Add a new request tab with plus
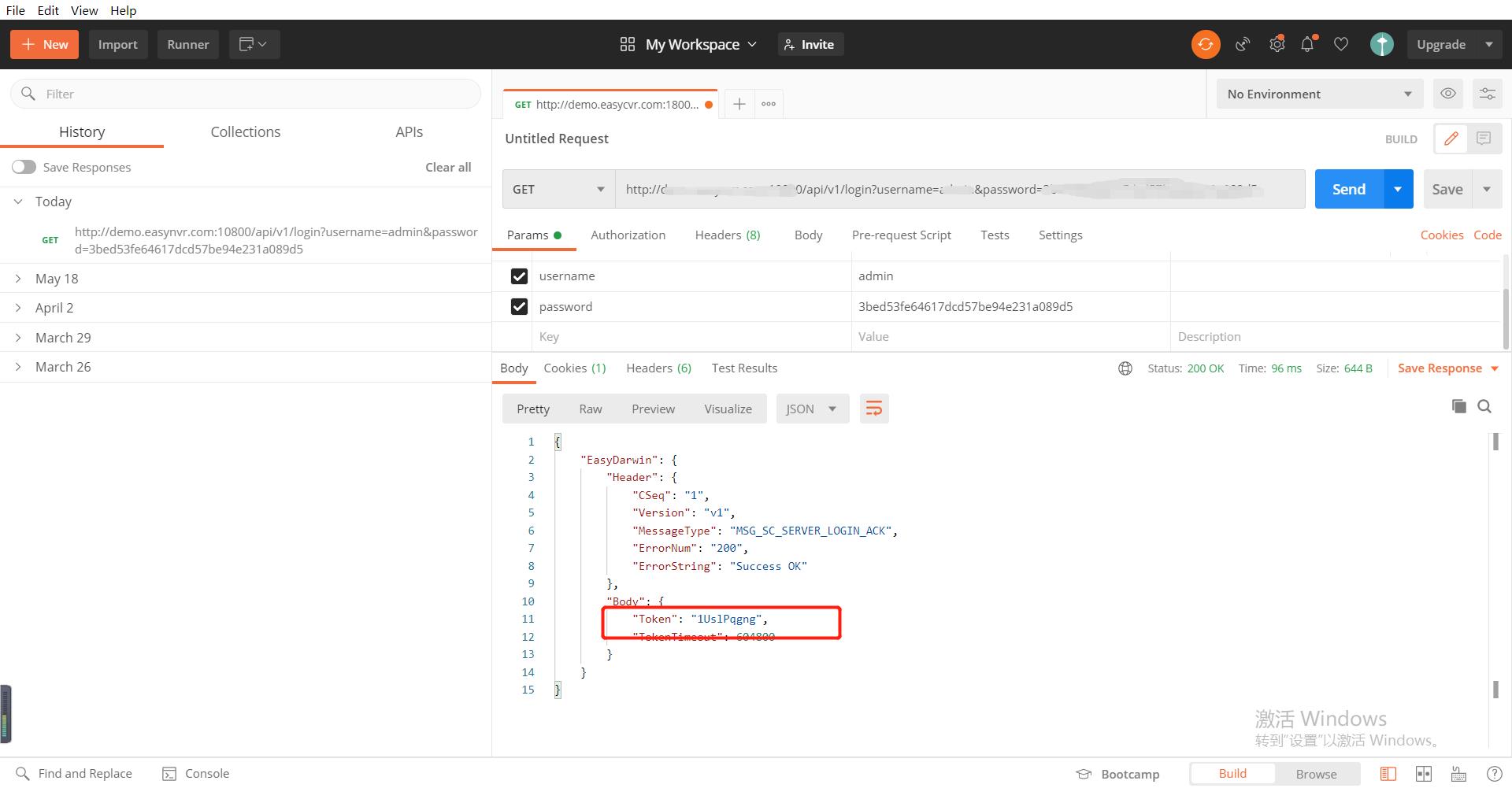Screen dimensions: 1512x788 (x=739, y=104)
